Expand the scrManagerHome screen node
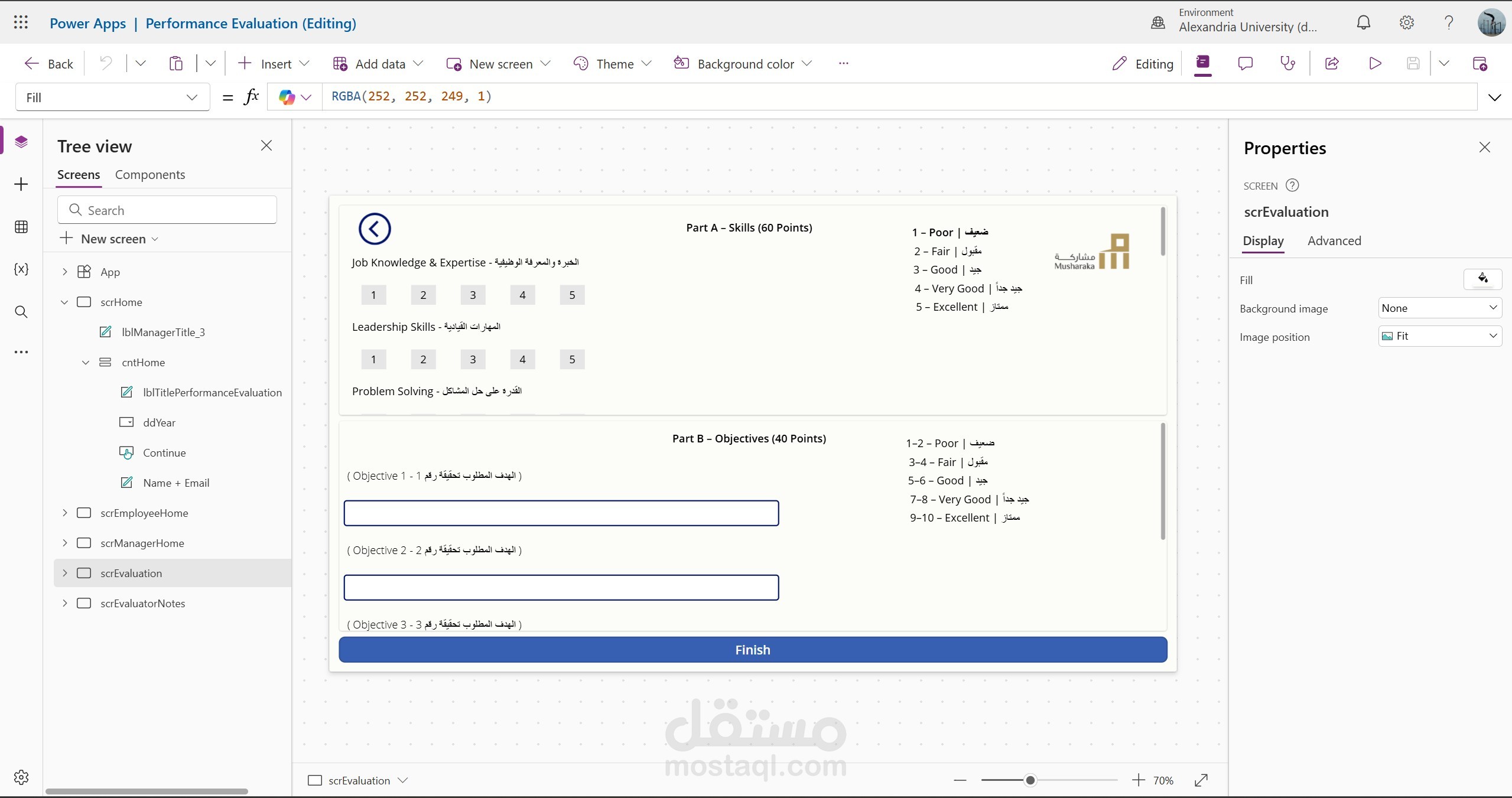Screen dimensions: 1512x798 coord(65,543)
